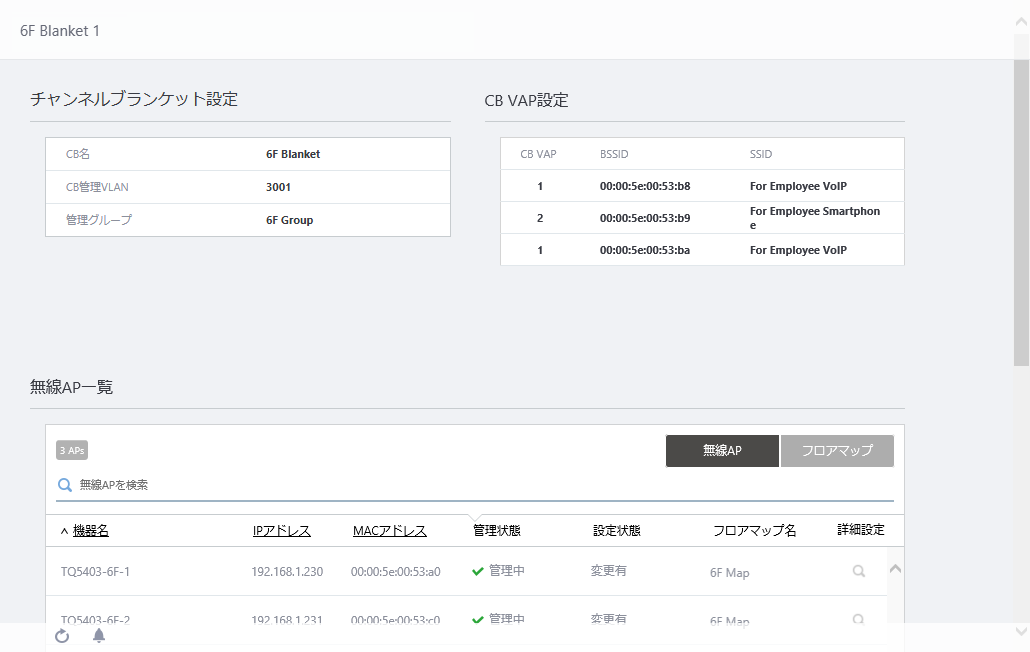Click the AP table scroll-up arrow
This screenshot has height=652, width=1030.
[x=895, y=569]
